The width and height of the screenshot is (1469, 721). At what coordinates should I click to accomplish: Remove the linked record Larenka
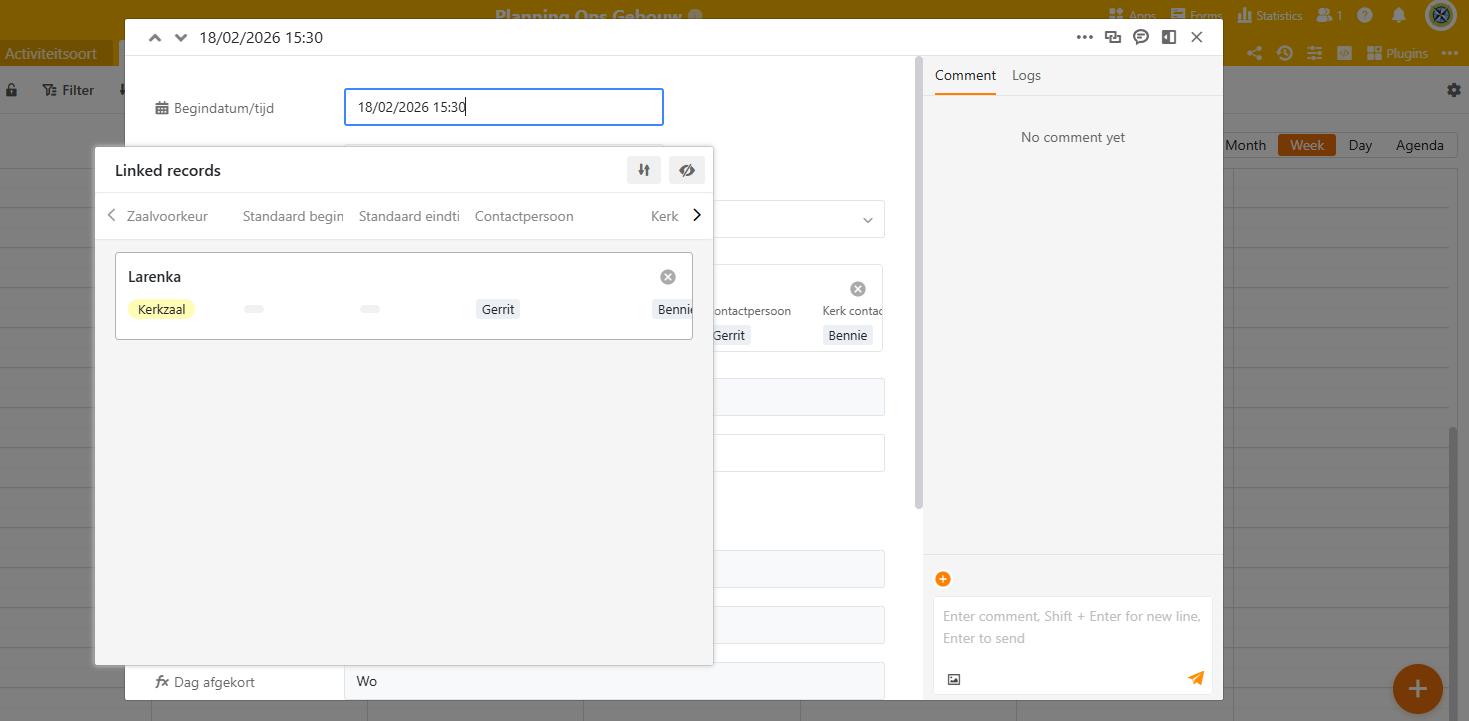point(668,277)
